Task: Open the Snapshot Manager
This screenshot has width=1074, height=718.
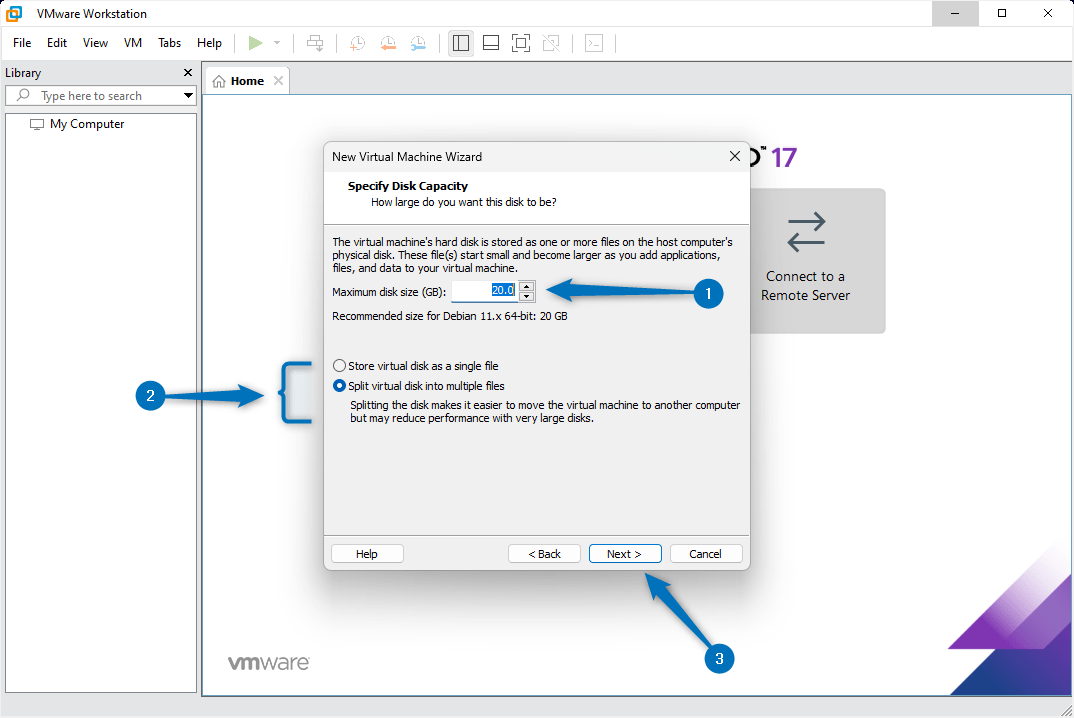Action: pos(418,43)
